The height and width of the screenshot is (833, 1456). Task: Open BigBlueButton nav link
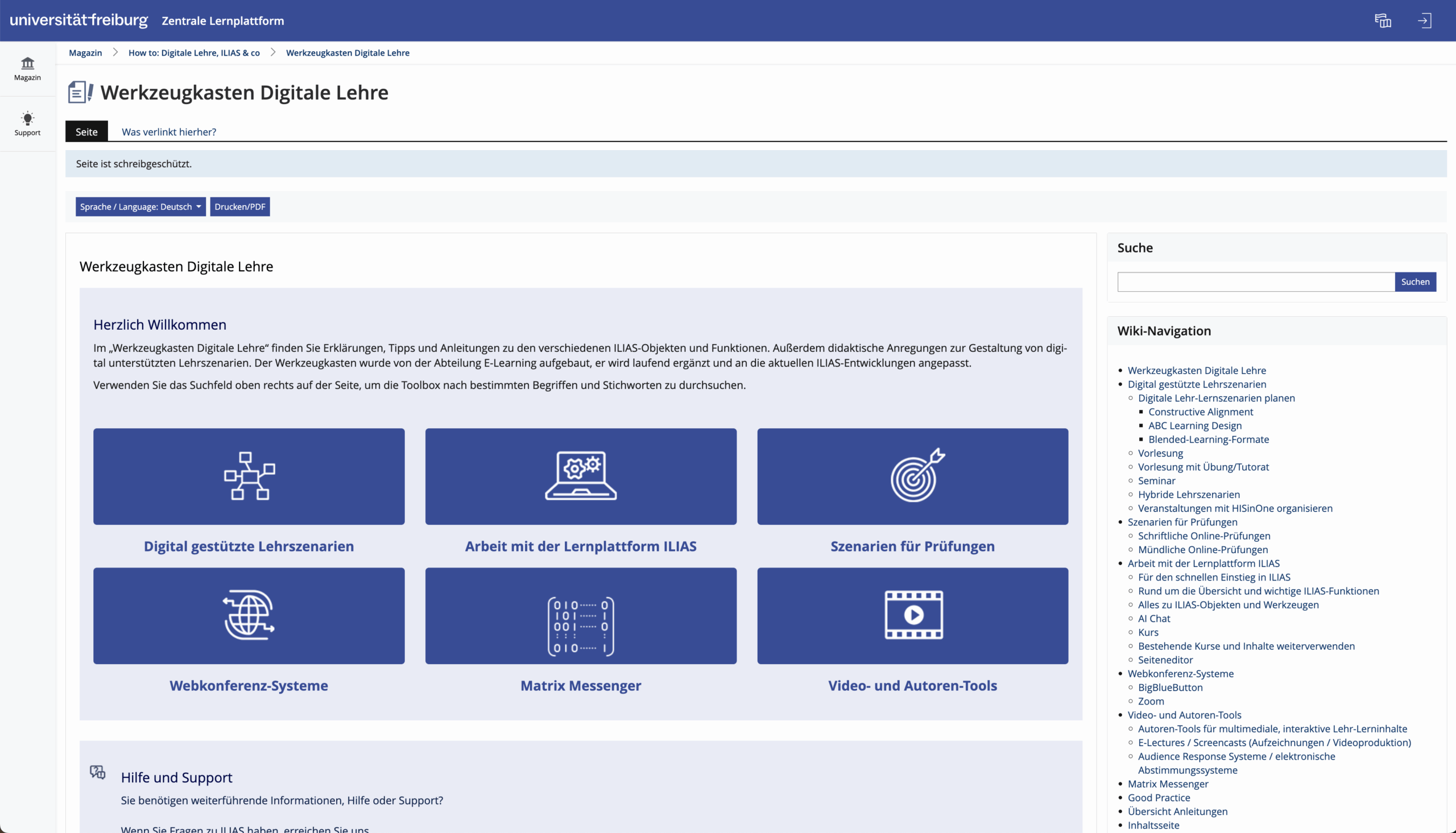[1170, 687]
